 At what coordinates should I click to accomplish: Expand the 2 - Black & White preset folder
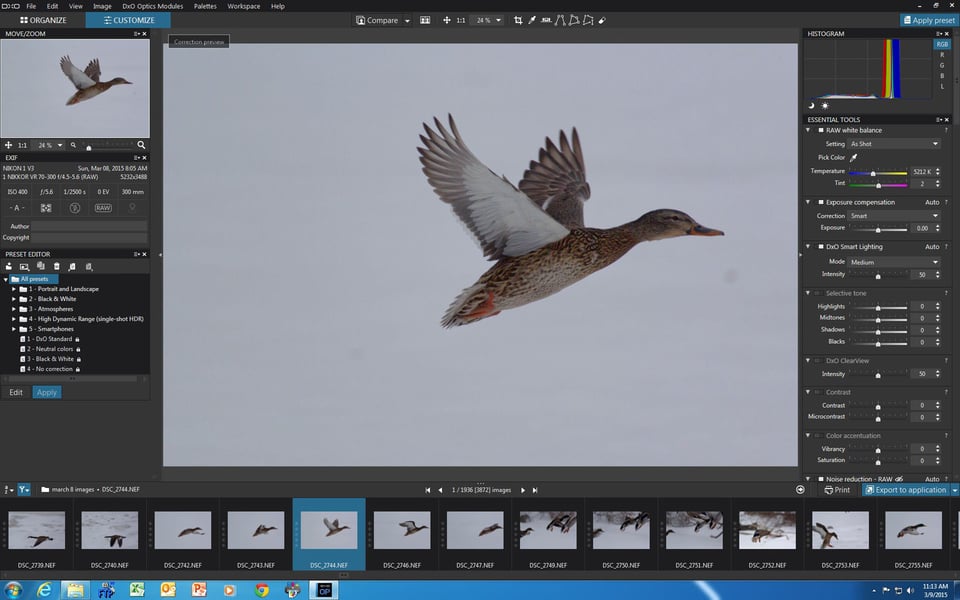point(14,299)
